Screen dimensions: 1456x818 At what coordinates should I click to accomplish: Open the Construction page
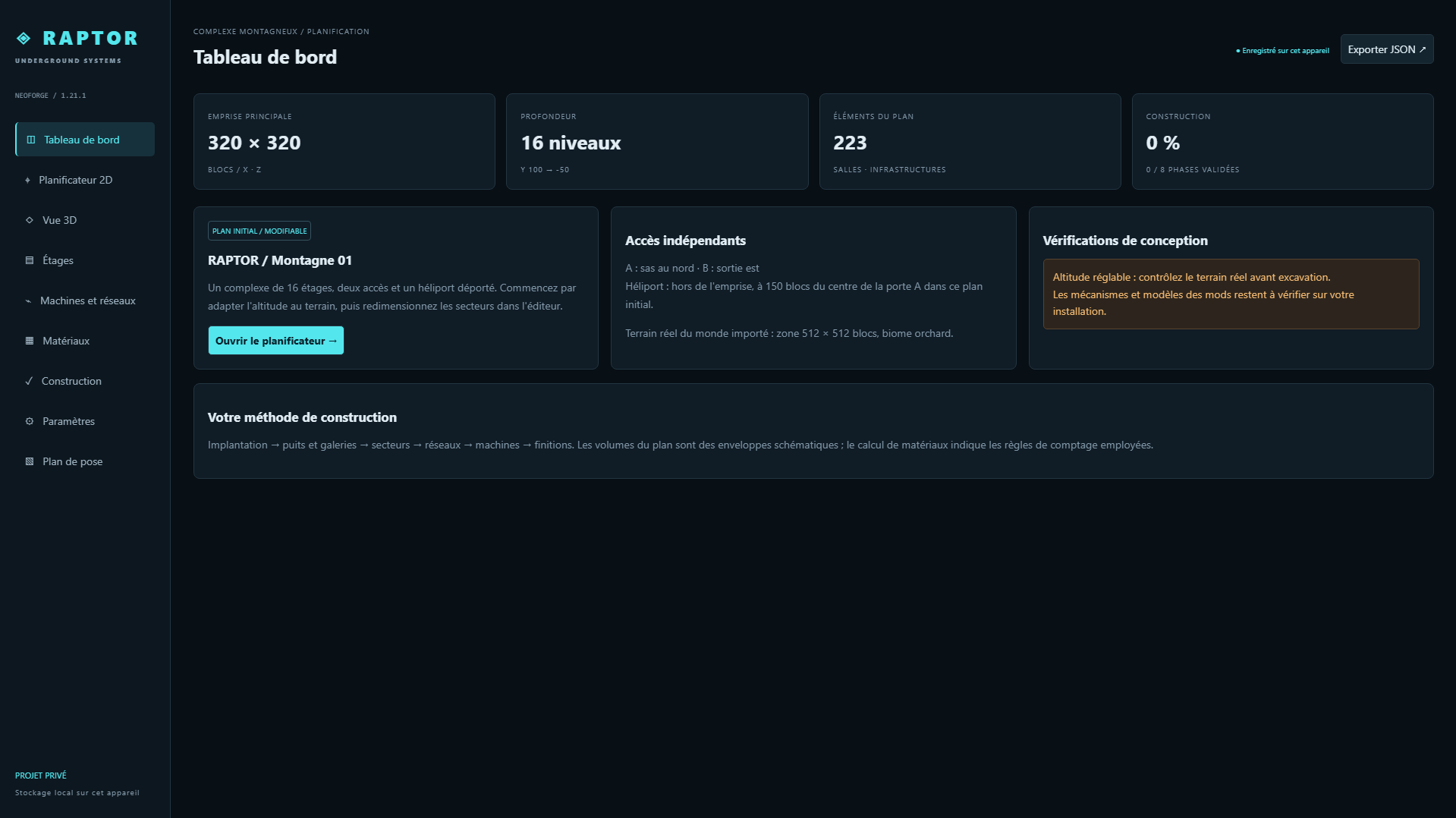tap(85, 381)
